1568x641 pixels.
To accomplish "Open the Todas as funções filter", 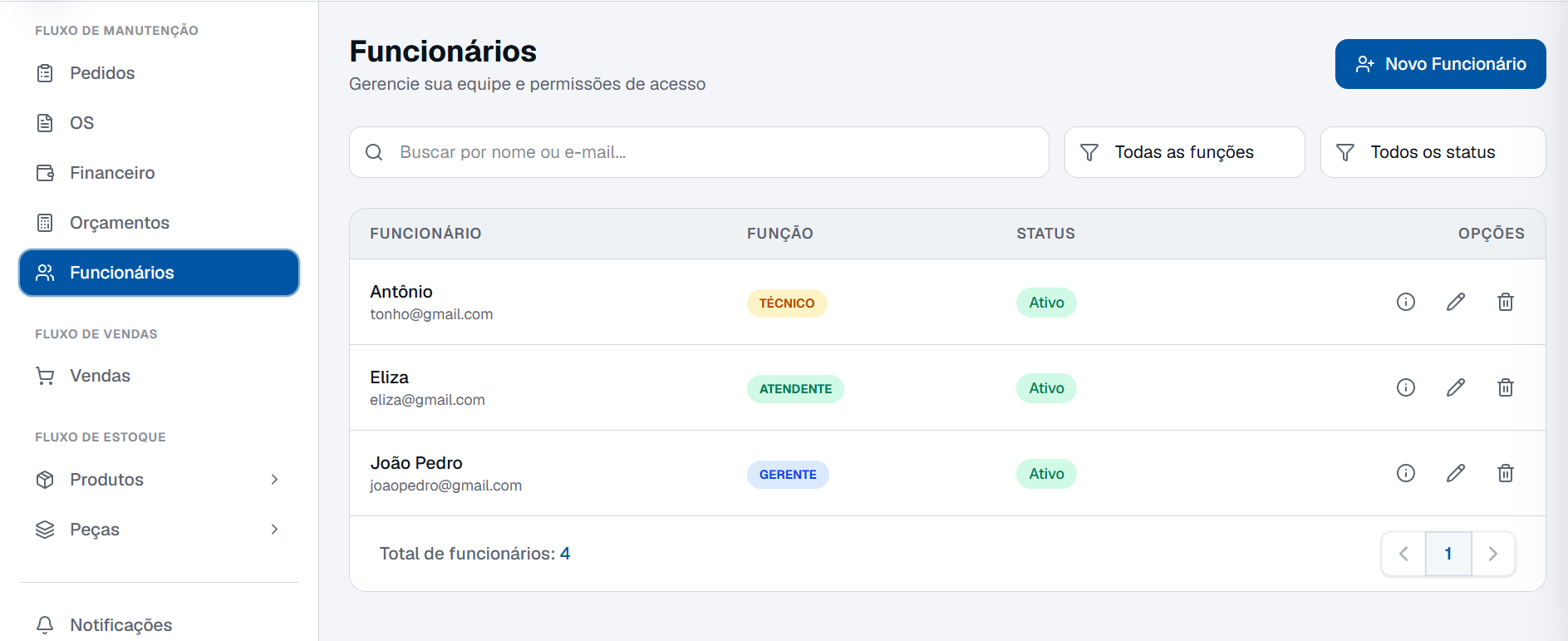I will coord(1184,152).
